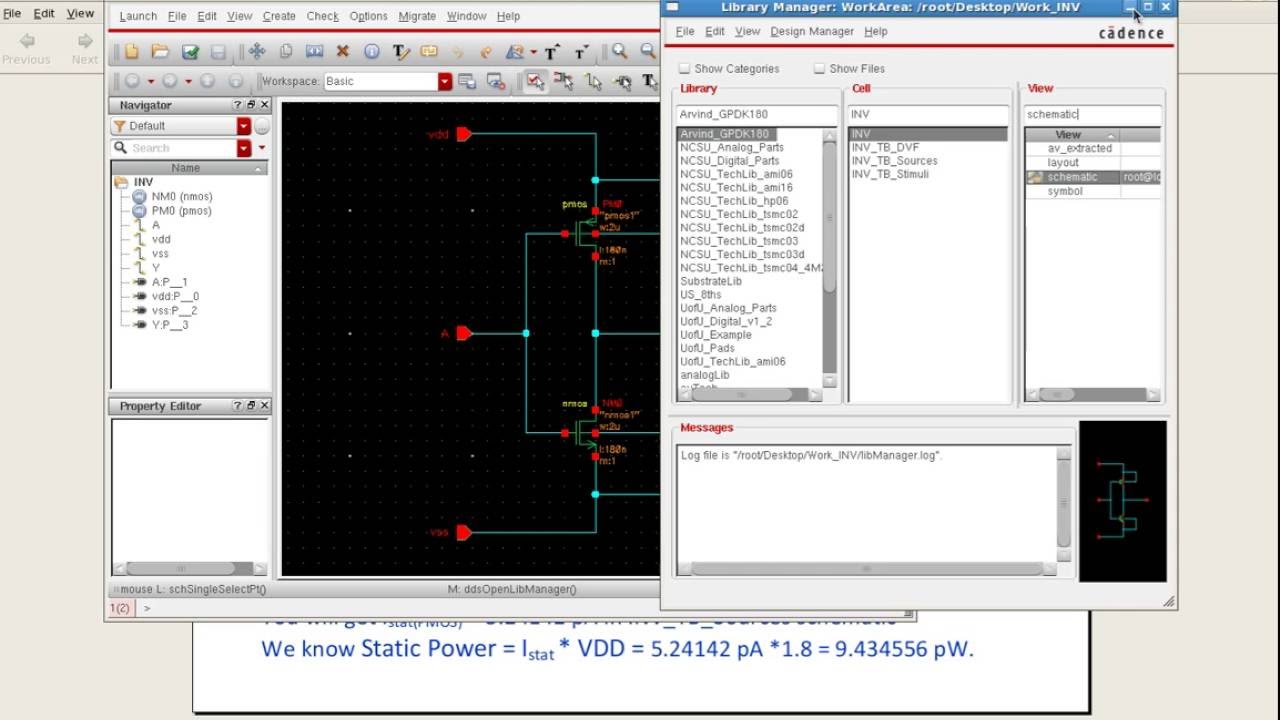Click the Navigator panel help question icon
Screen dimensions: 1280x720
point(238,105)
